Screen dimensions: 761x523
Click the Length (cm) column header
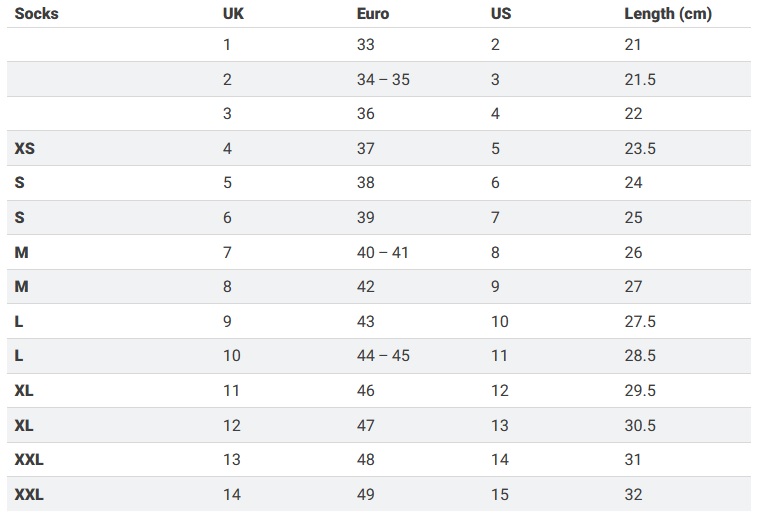click(667, 14)
